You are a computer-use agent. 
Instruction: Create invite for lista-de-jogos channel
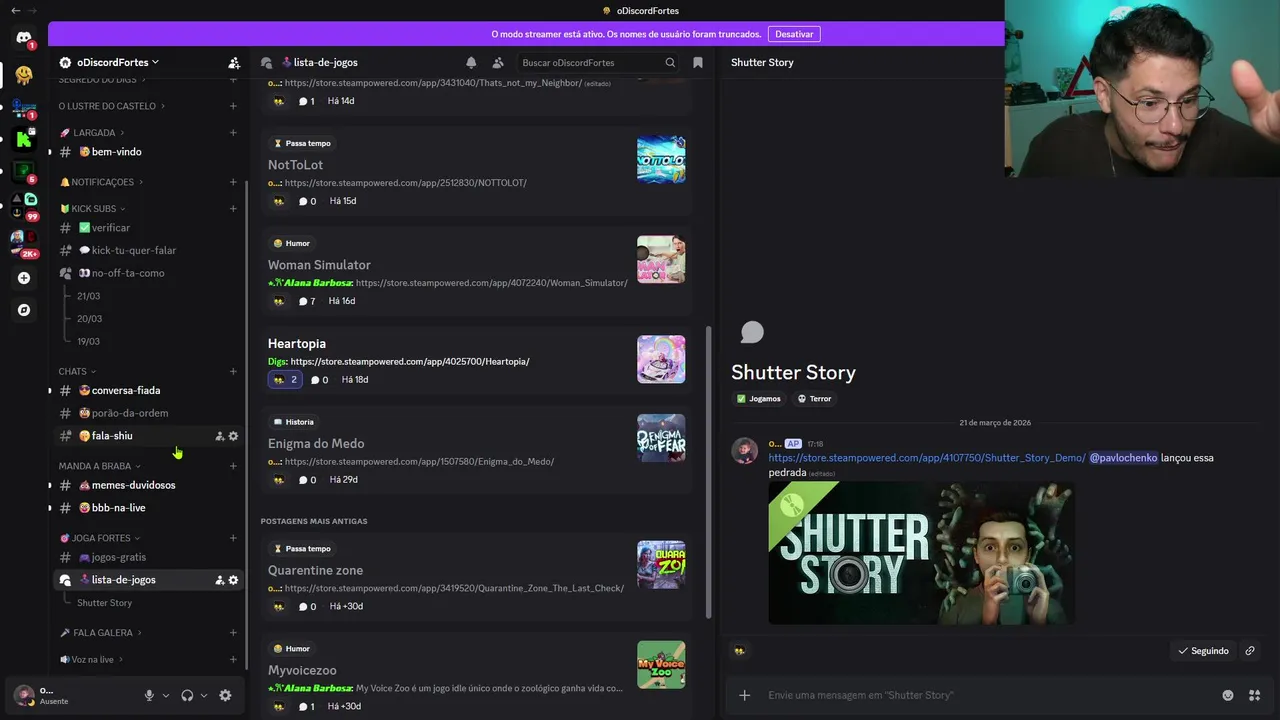[x=220, y=580]
